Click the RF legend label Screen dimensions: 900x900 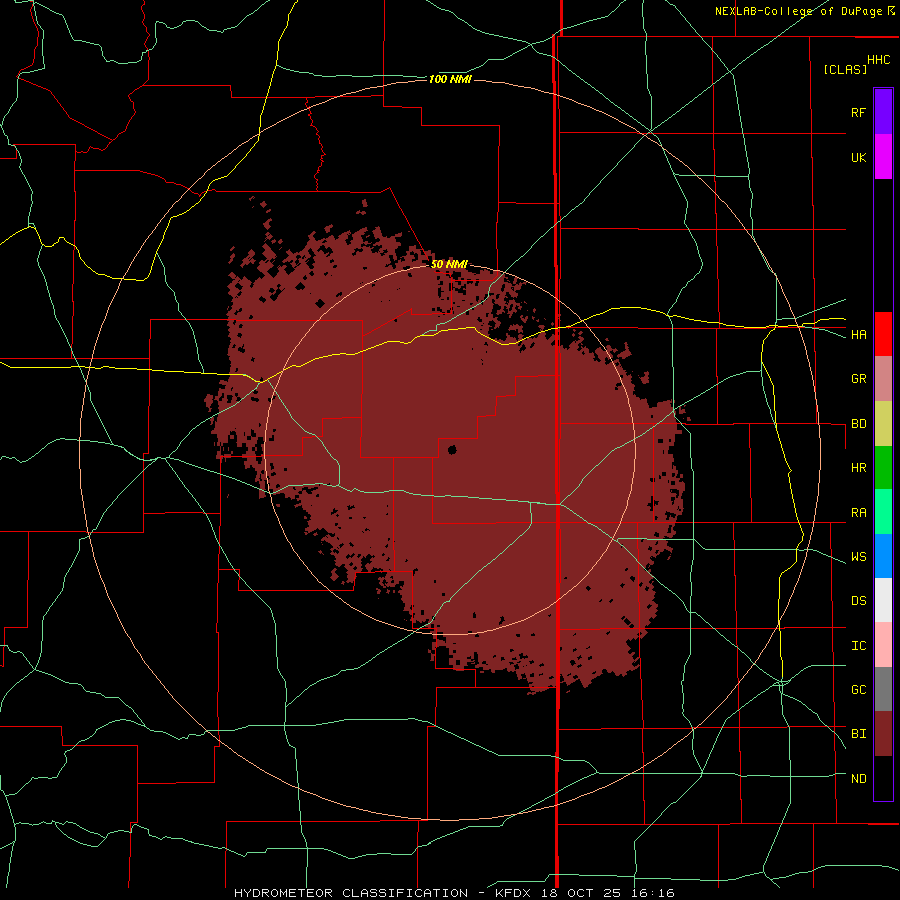click(858, 112)
